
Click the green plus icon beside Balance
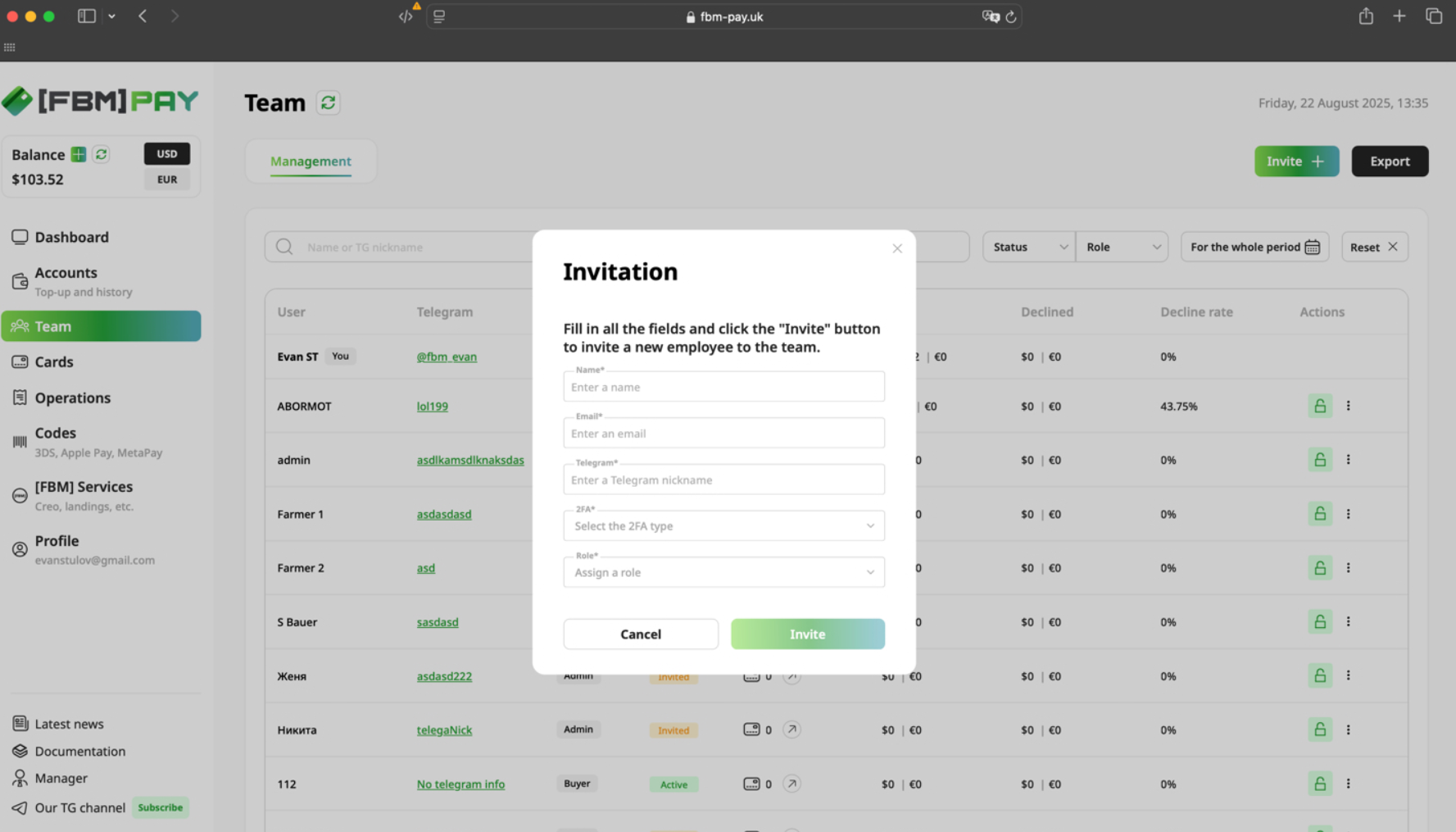(x=79, y=154)
